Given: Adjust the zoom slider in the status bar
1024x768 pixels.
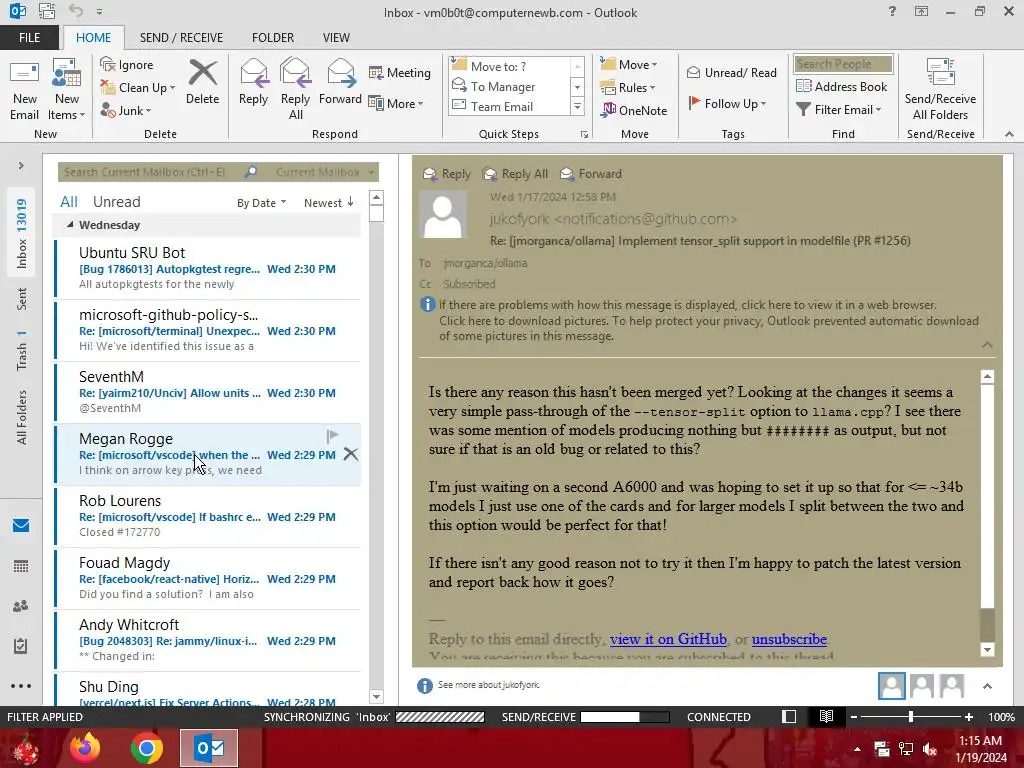Looking at the screenshot, I should coord(910,717).
